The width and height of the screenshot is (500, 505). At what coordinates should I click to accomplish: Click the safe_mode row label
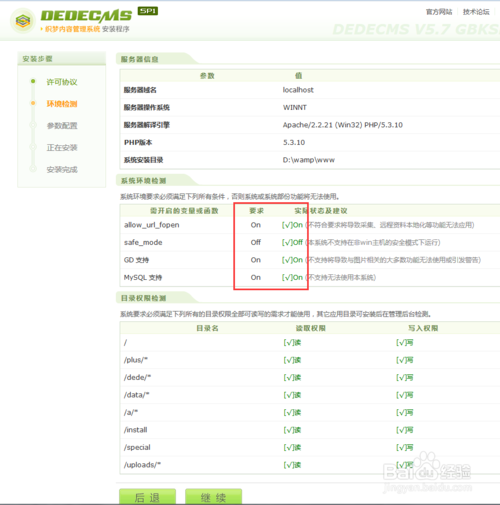143,242
